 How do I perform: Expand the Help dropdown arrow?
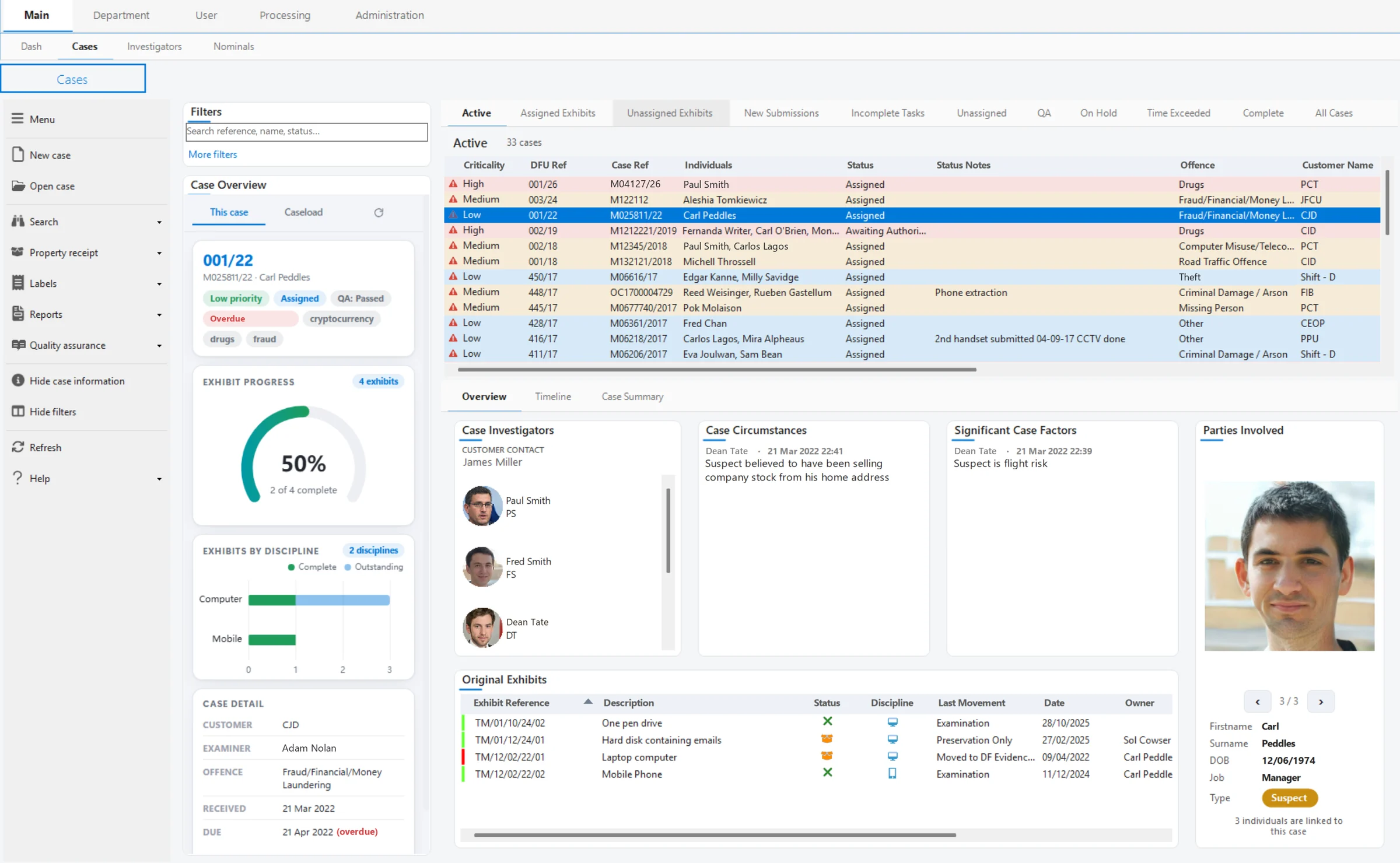click(x=159, y=479)
